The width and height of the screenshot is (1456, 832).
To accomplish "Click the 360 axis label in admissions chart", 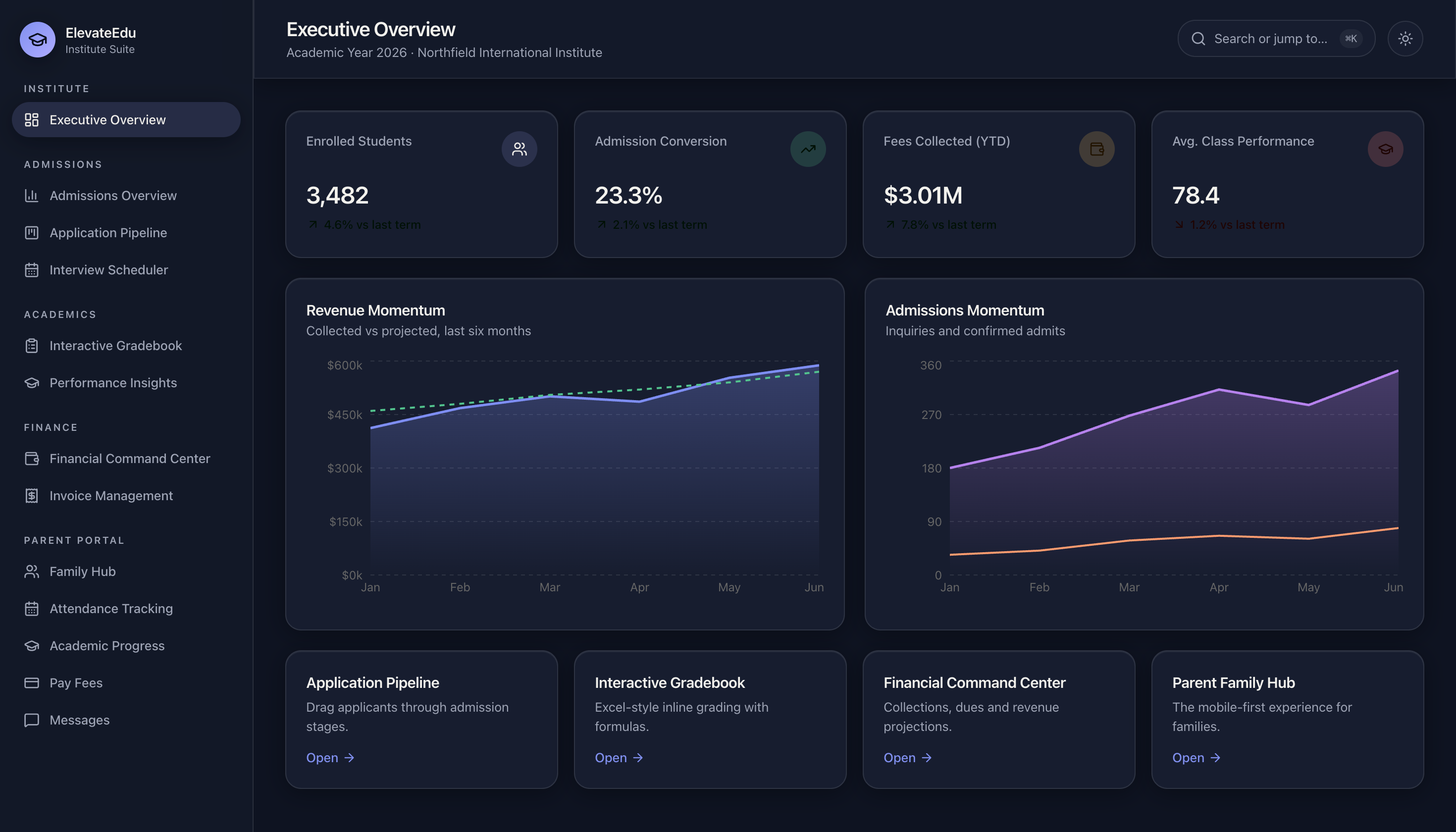I will click(x=930, y=365).
